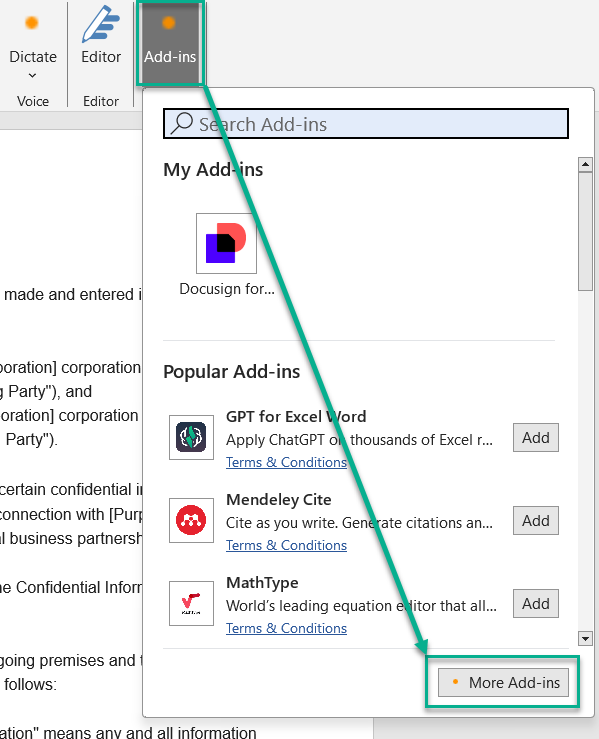
Task: Click the add-ins list scroll up arrow
Action: (x=585, y=164)
